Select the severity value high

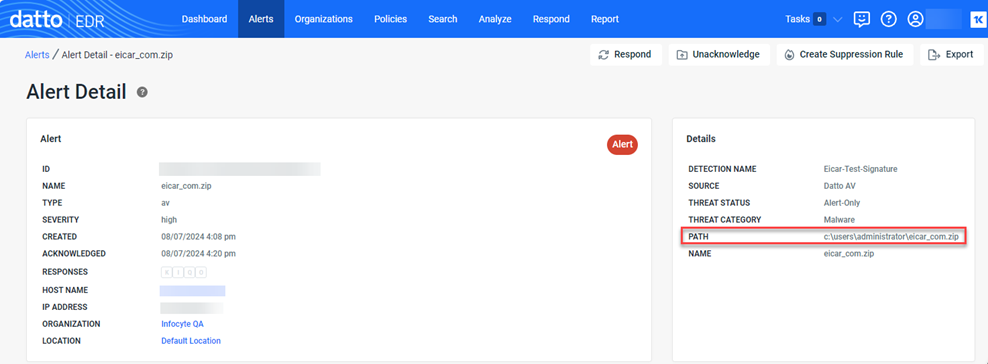click(x=169, y=220)
